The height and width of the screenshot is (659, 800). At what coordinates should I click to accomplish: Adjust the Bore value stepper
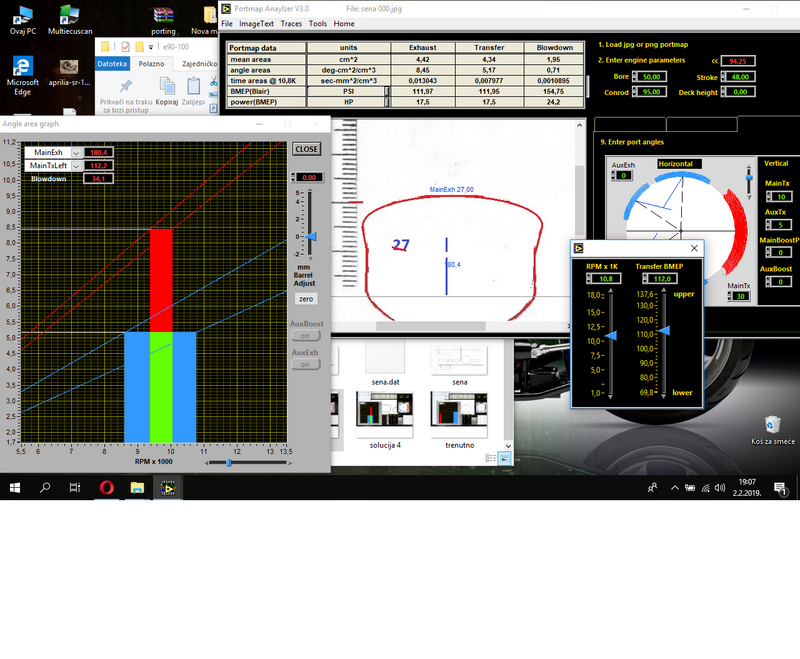[634, 77]
